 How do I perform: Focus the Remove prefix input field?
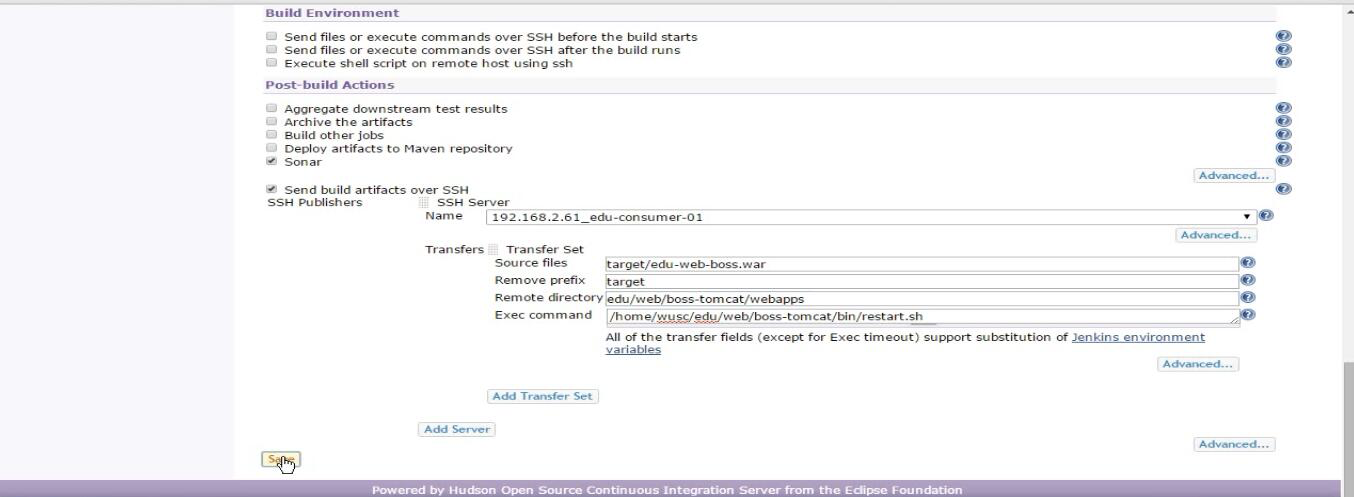[922, 281]
